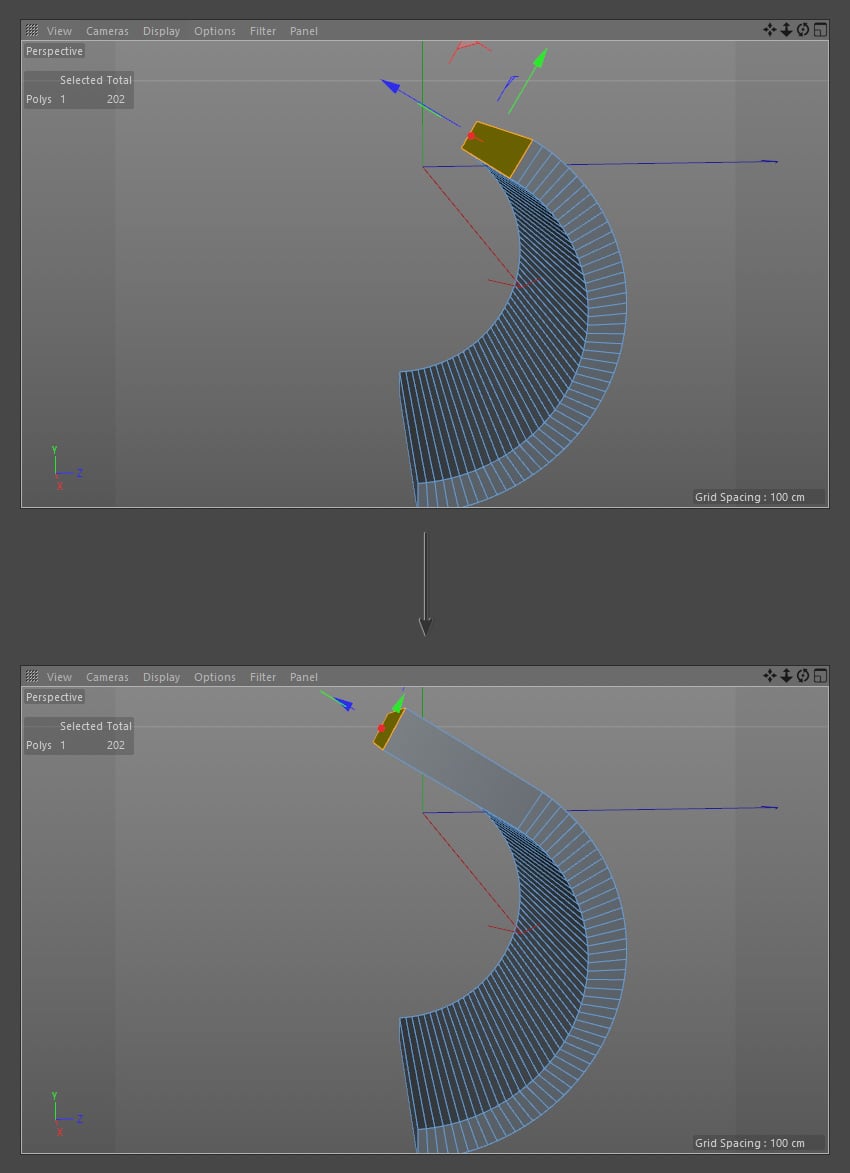Click the red axis dot in top viewport

click(471, 136)
